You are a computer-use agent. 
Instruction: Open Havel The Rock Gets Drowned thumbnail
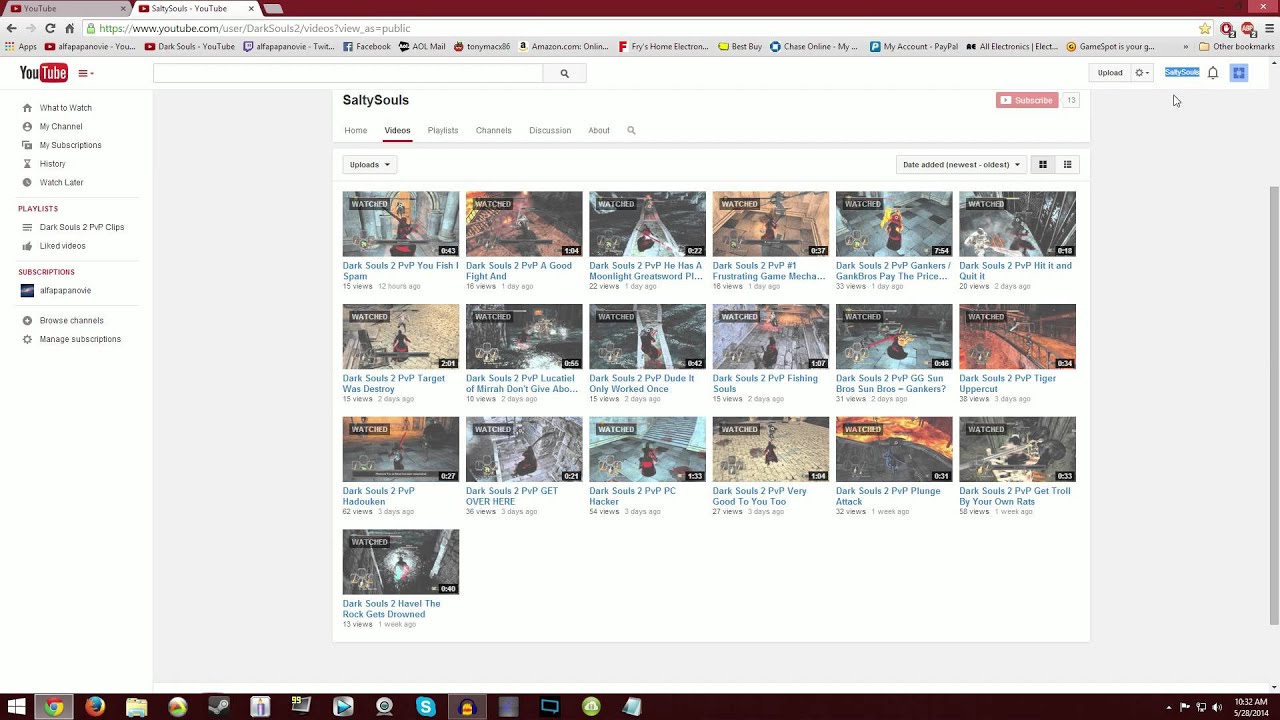(x=401, y=562)
